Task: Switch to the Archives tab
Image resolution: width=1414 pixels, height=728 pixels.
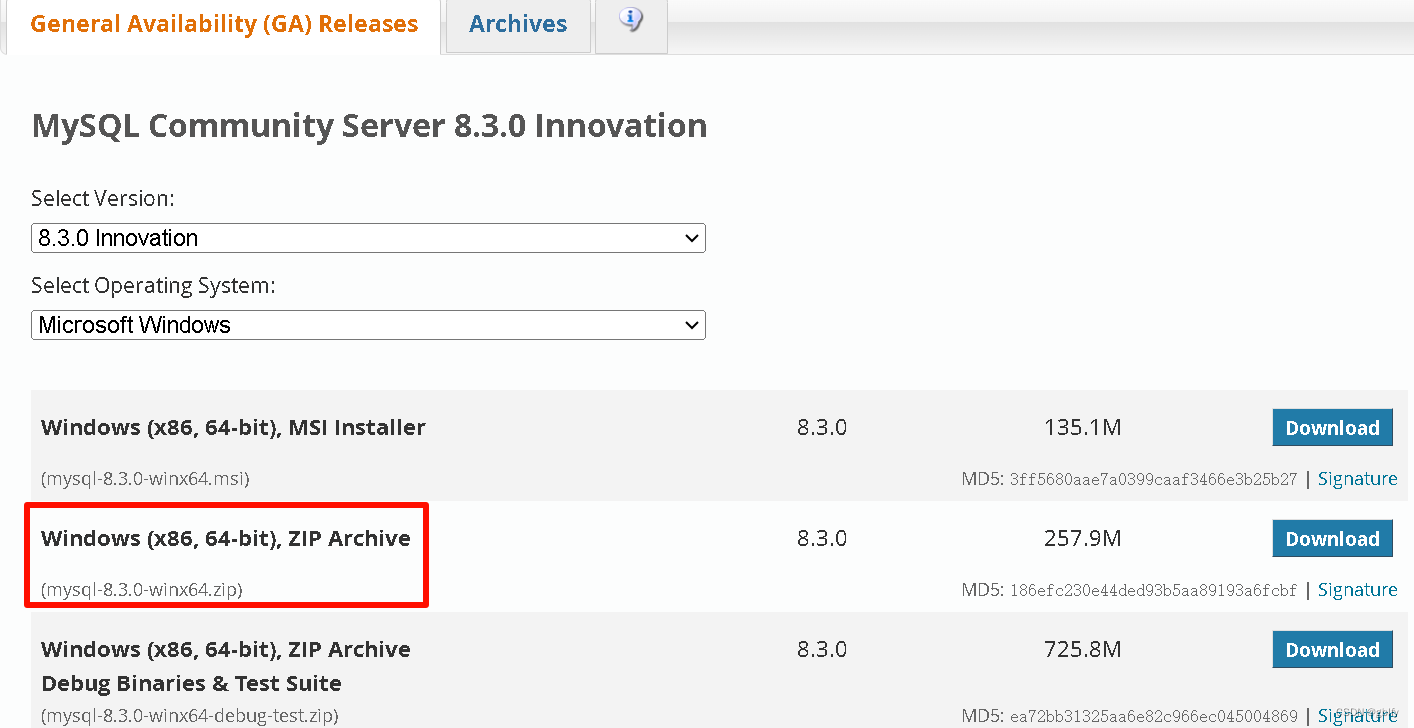Action: click(x=517, y=24)
